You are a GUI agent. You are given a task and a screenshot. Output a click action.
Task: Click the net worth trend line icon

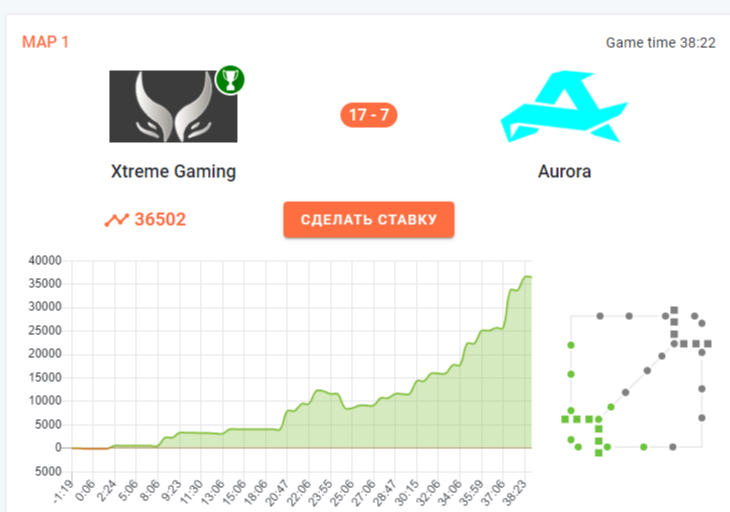pos(116,220)
